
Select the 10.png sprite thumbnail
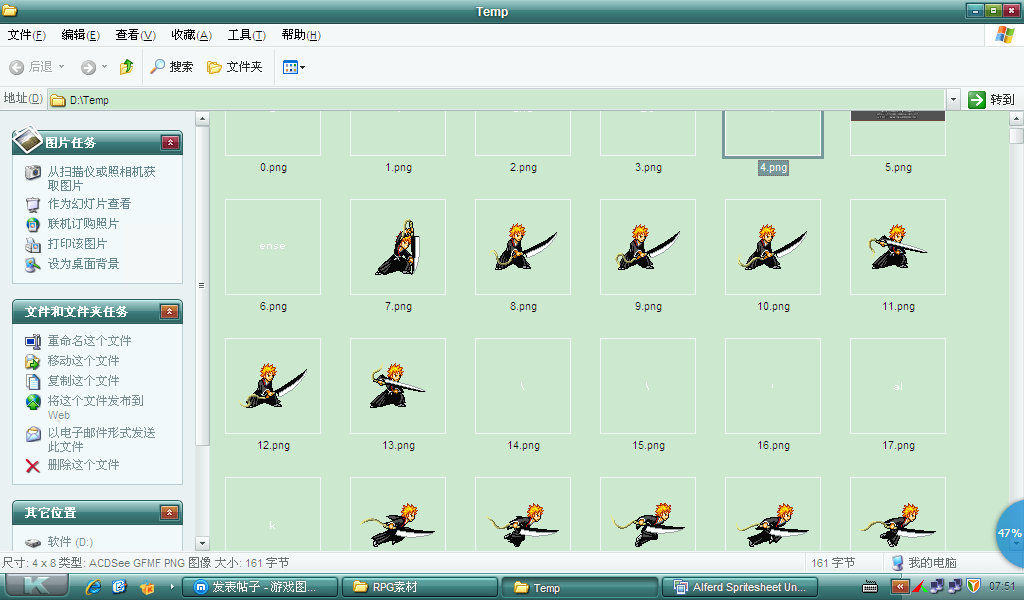[x=773, y=247]
